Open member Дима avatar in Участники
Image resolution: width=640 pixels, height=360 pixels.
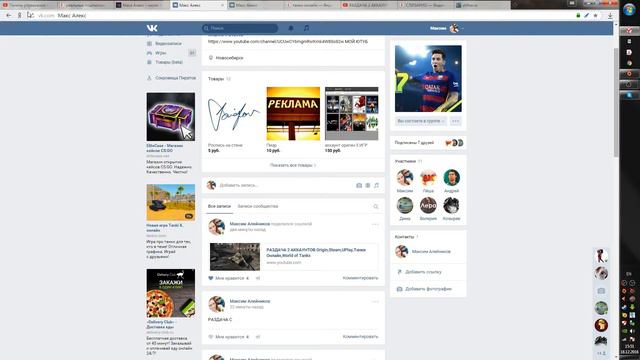404,205
